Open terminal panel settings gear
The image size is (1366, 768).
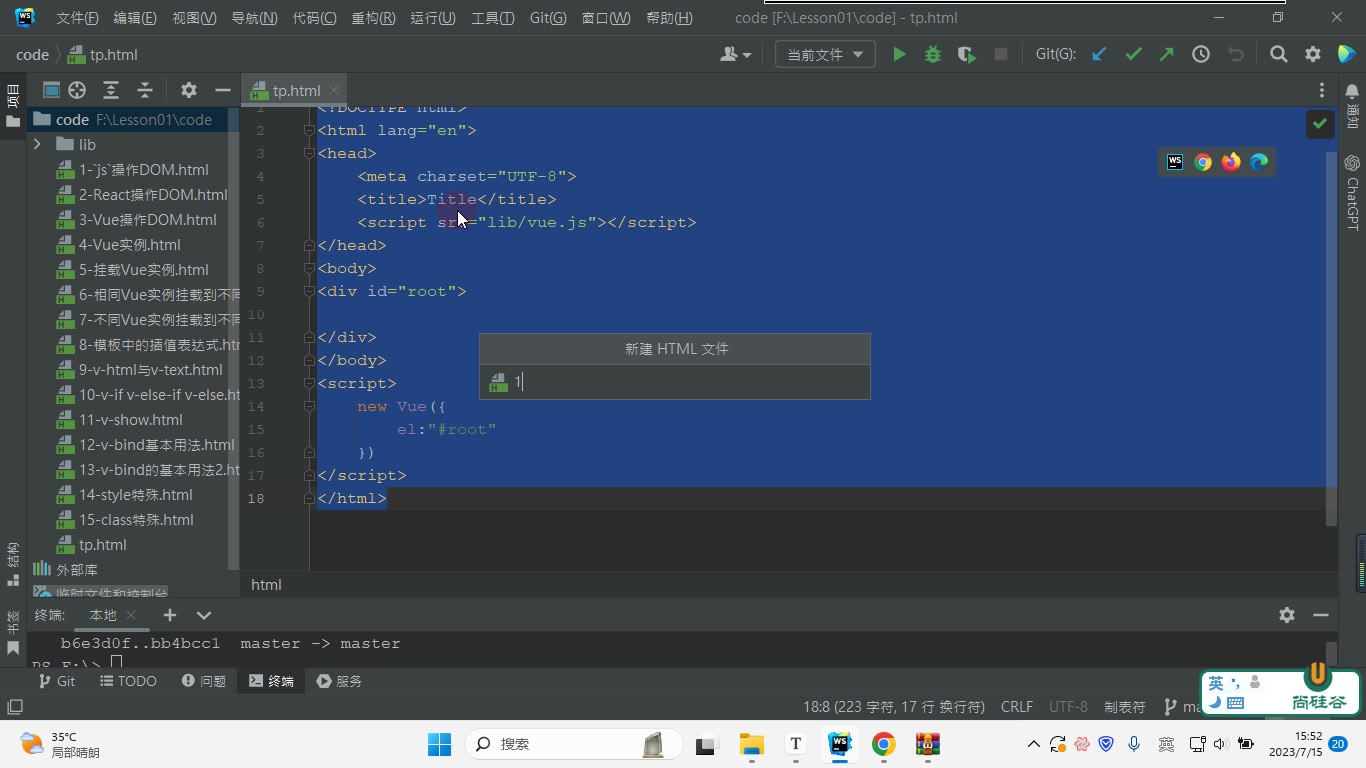coord(1287,615)
